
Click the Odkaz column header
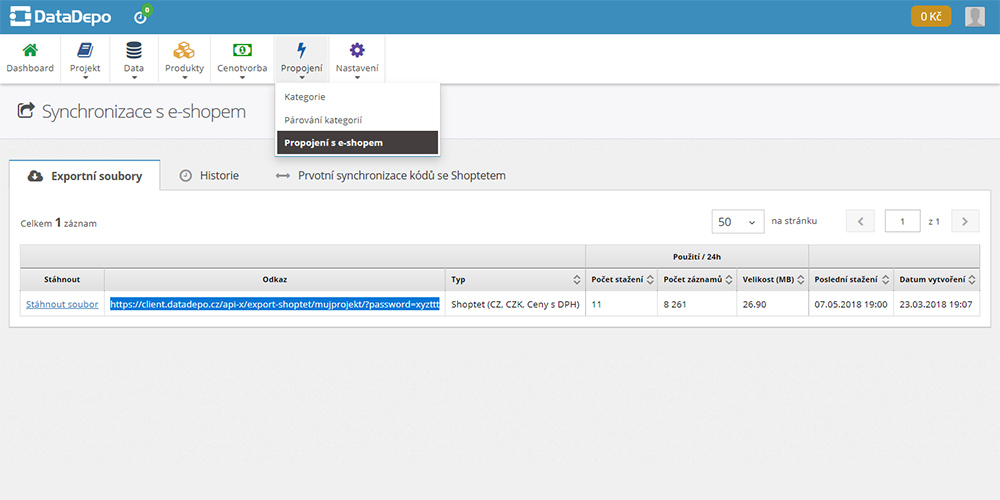tap(275, 280)
